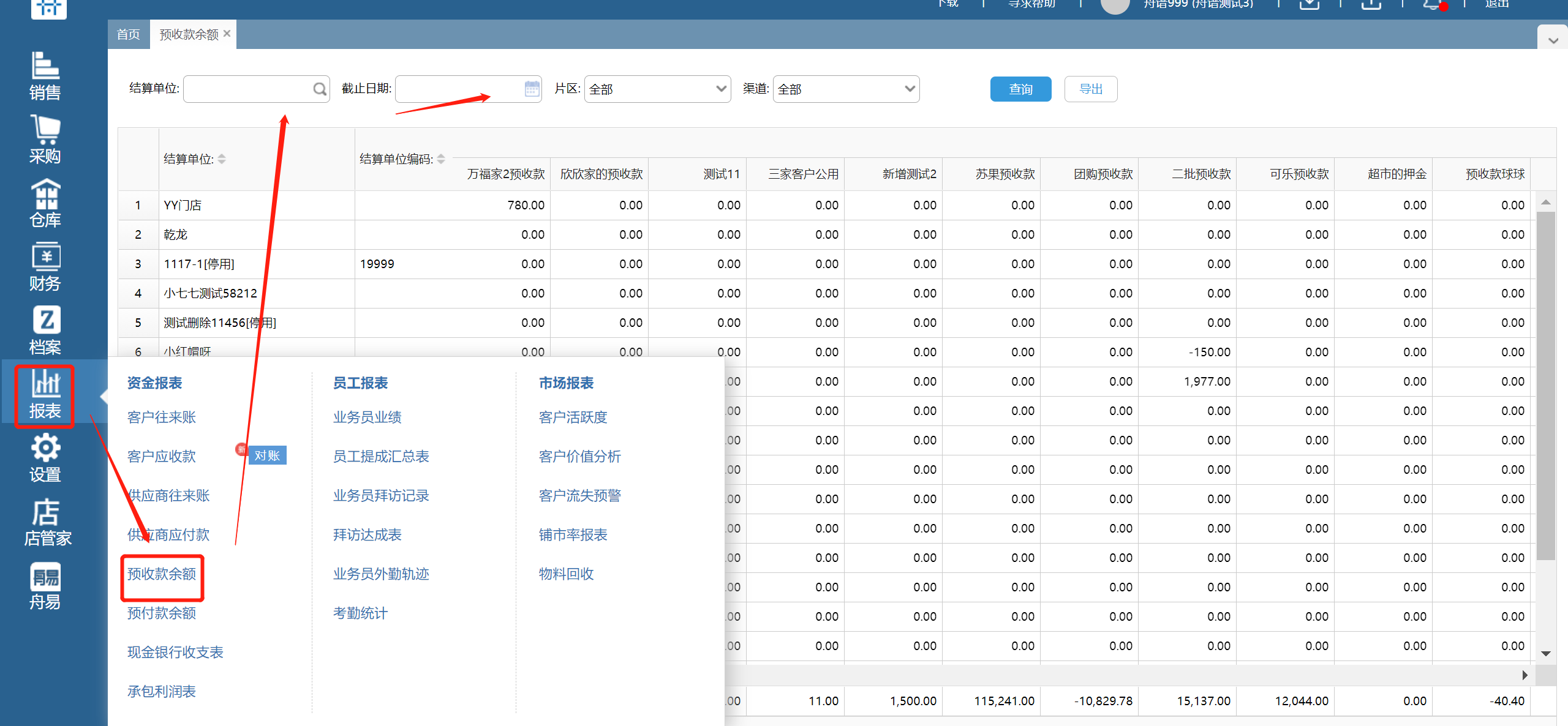Click the -150.00 cell under 二批预收款
The width and height of the screenshot is (1568, 726).
[1188, 352]
